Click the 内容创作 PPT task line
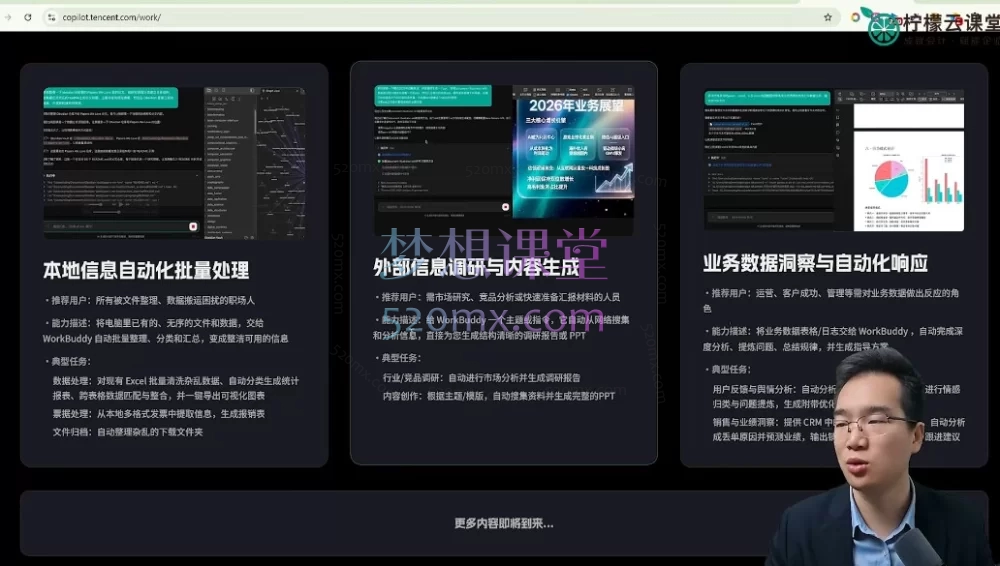 click(x=499, y=396)
